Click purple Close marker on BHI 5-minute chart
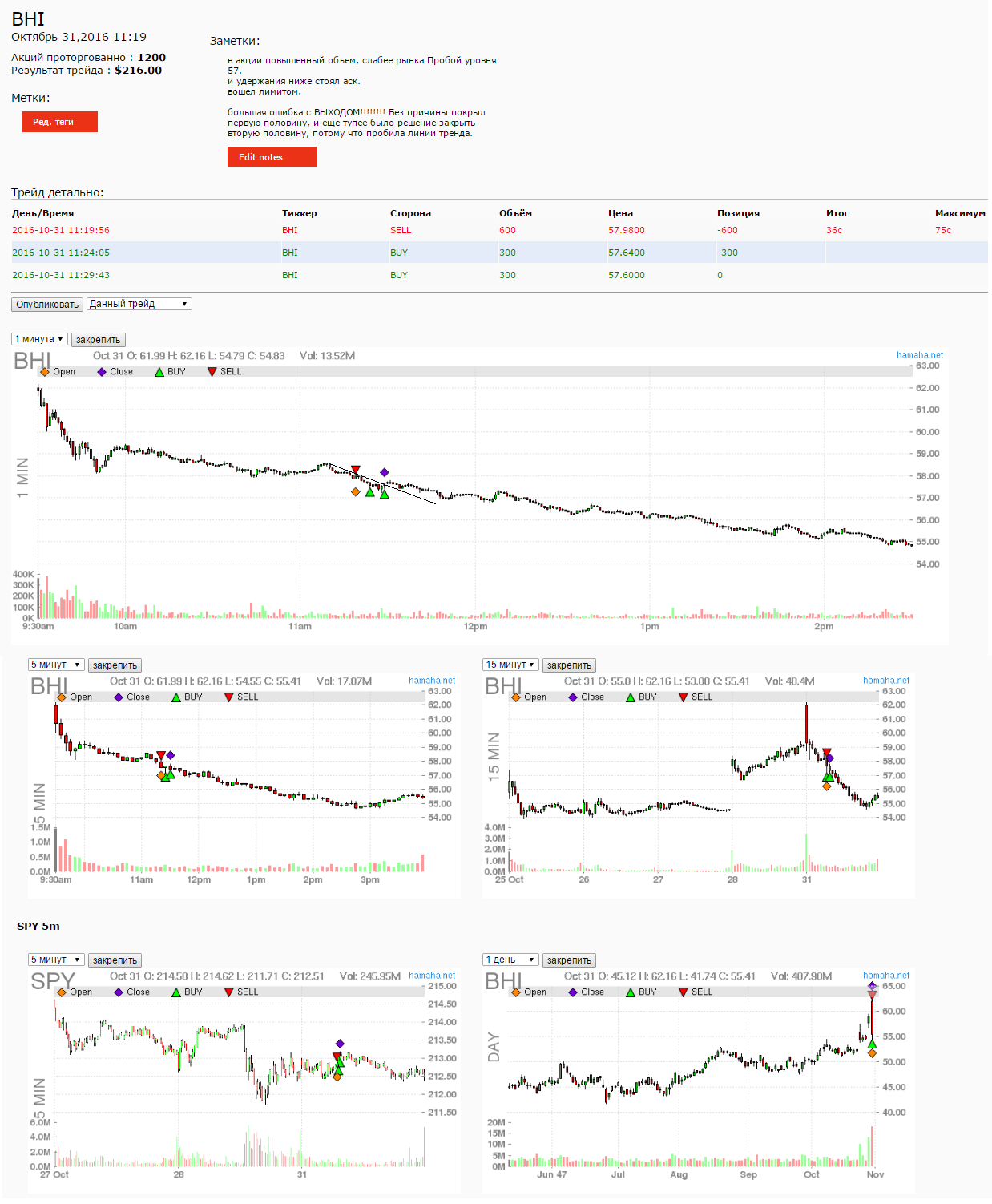992x1204 pixels. [170, 755]
